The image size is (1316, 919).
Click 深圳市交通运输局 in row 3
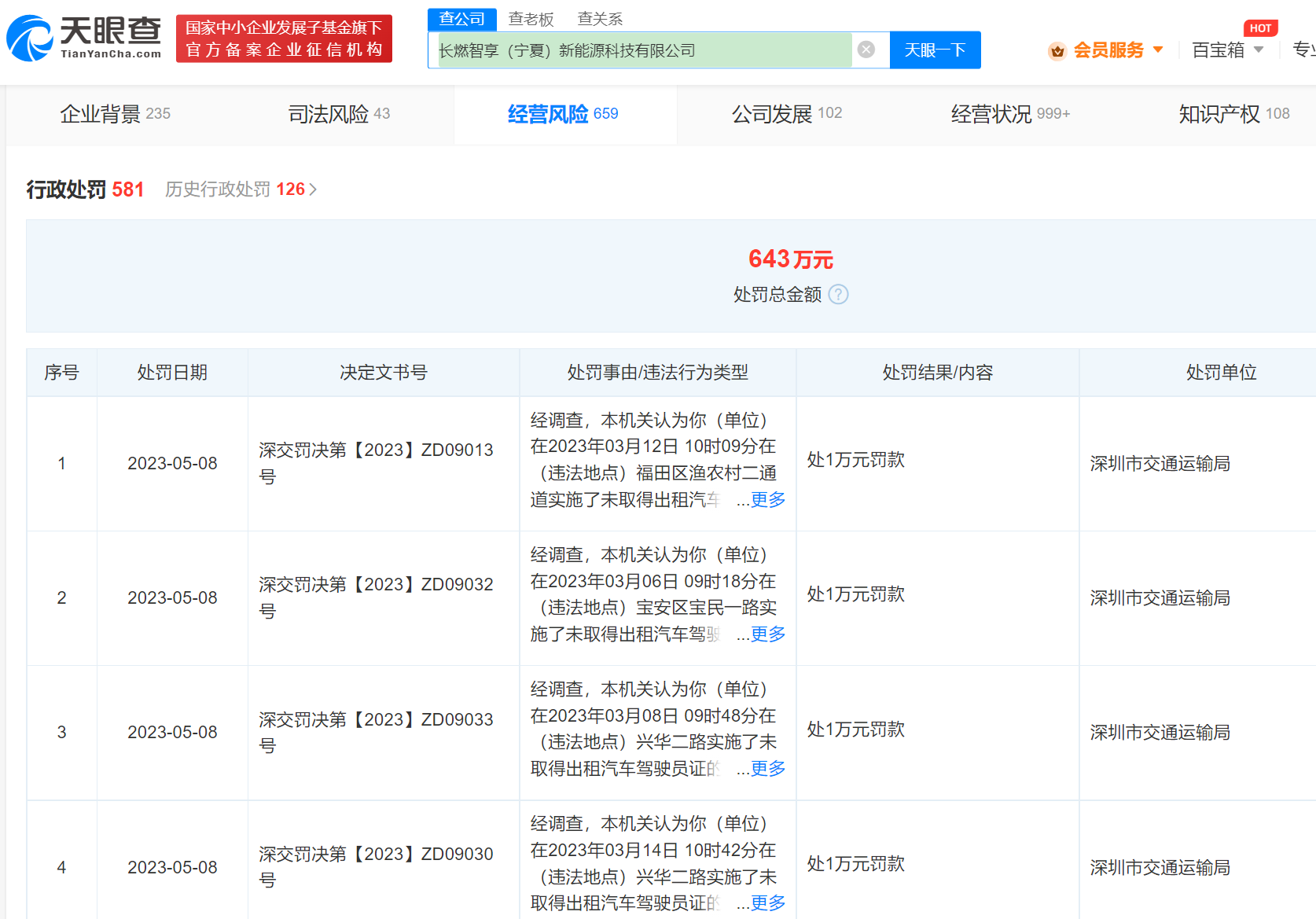point(1160,733)
